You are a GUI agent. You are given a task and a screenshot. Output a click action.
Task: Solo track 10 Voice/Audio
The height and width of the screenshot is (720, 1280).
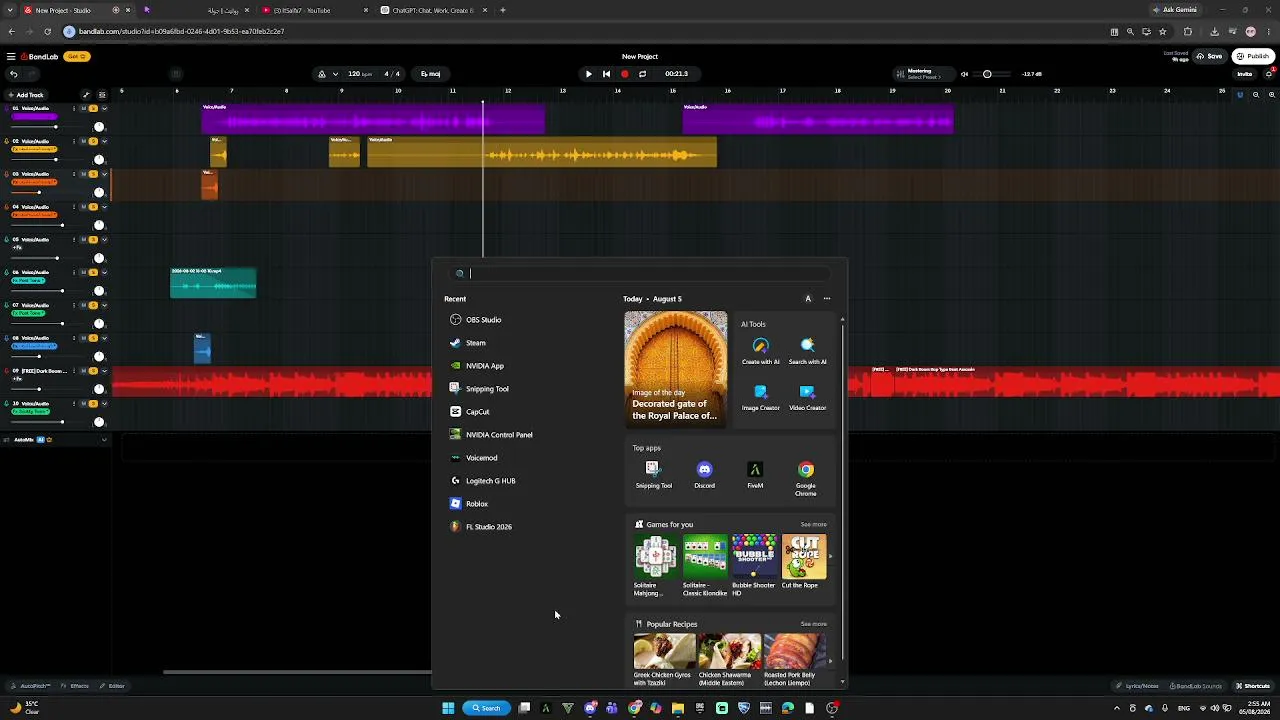[94, 404]
